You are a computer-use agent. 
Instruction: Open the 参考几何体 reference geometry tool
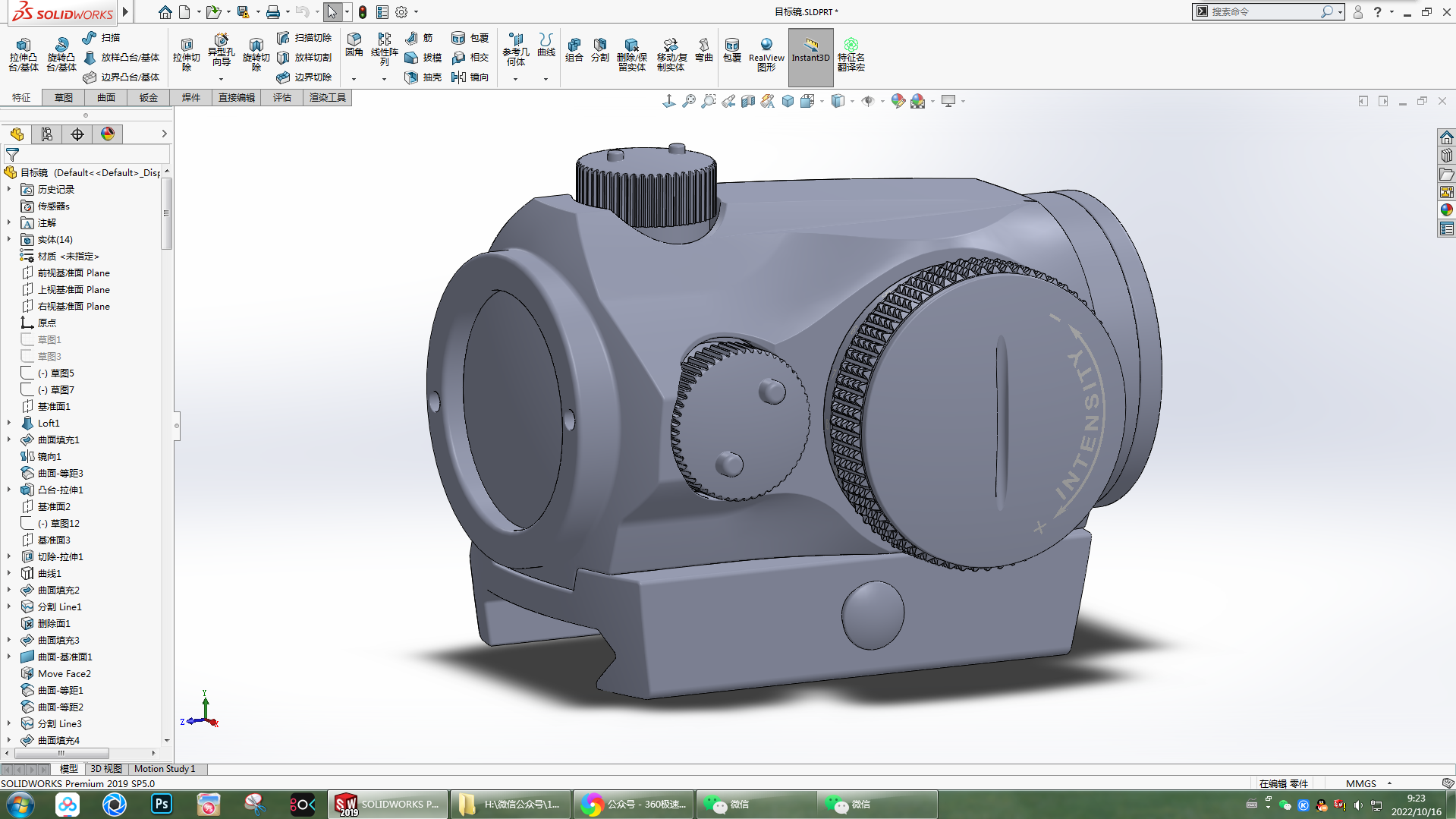tap(516, 50)
